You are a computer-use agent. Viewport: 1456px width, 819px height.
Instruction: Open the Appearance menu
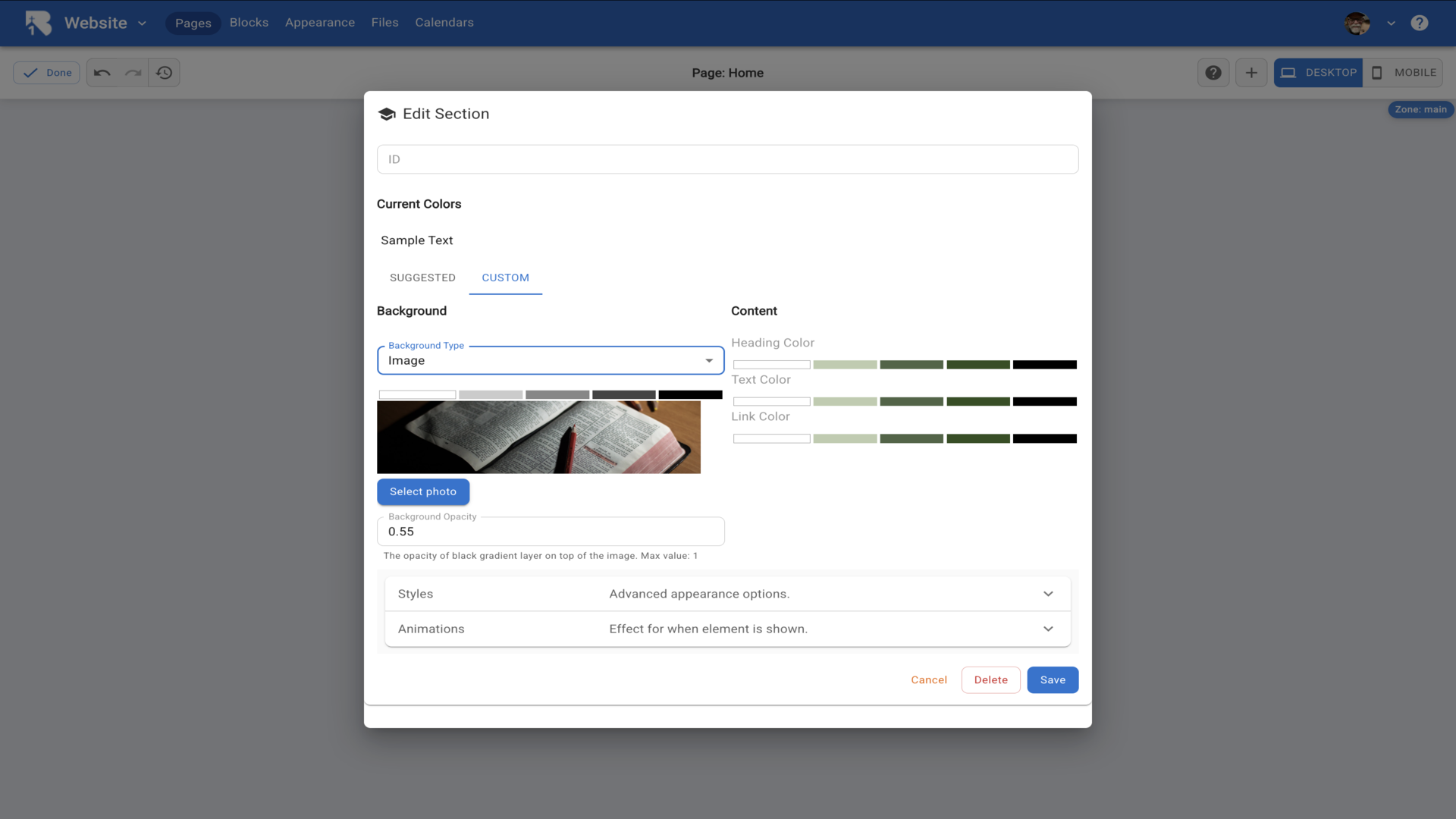pos(319,23)
